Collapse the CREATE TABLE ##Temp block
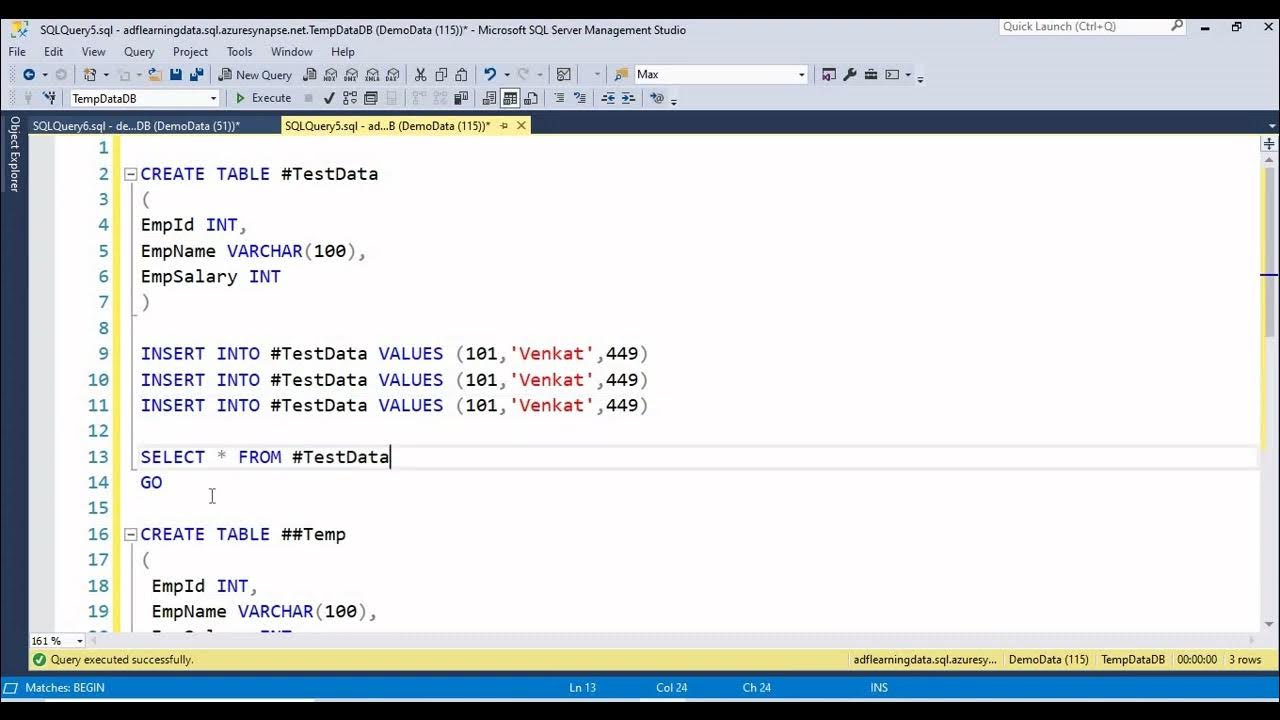 click(x=130, y=535)
